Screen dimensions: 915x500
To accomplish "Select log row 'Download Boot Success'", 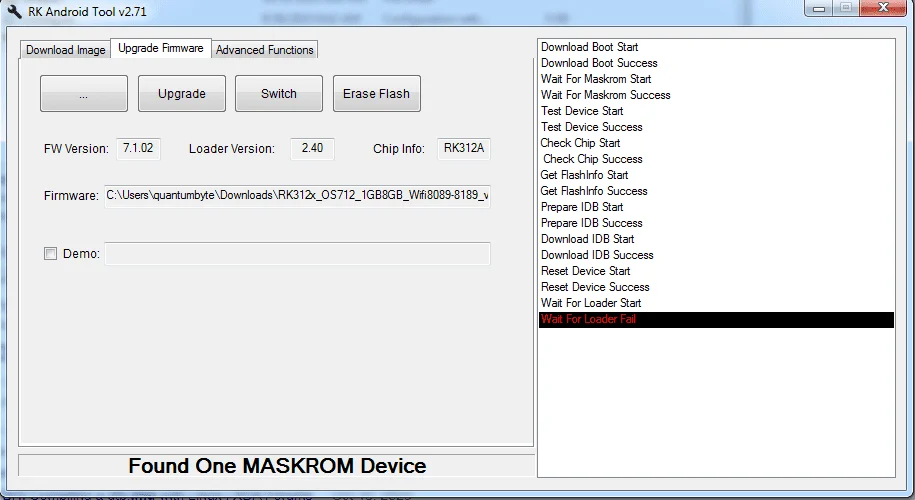I will [x=717, y=63].
